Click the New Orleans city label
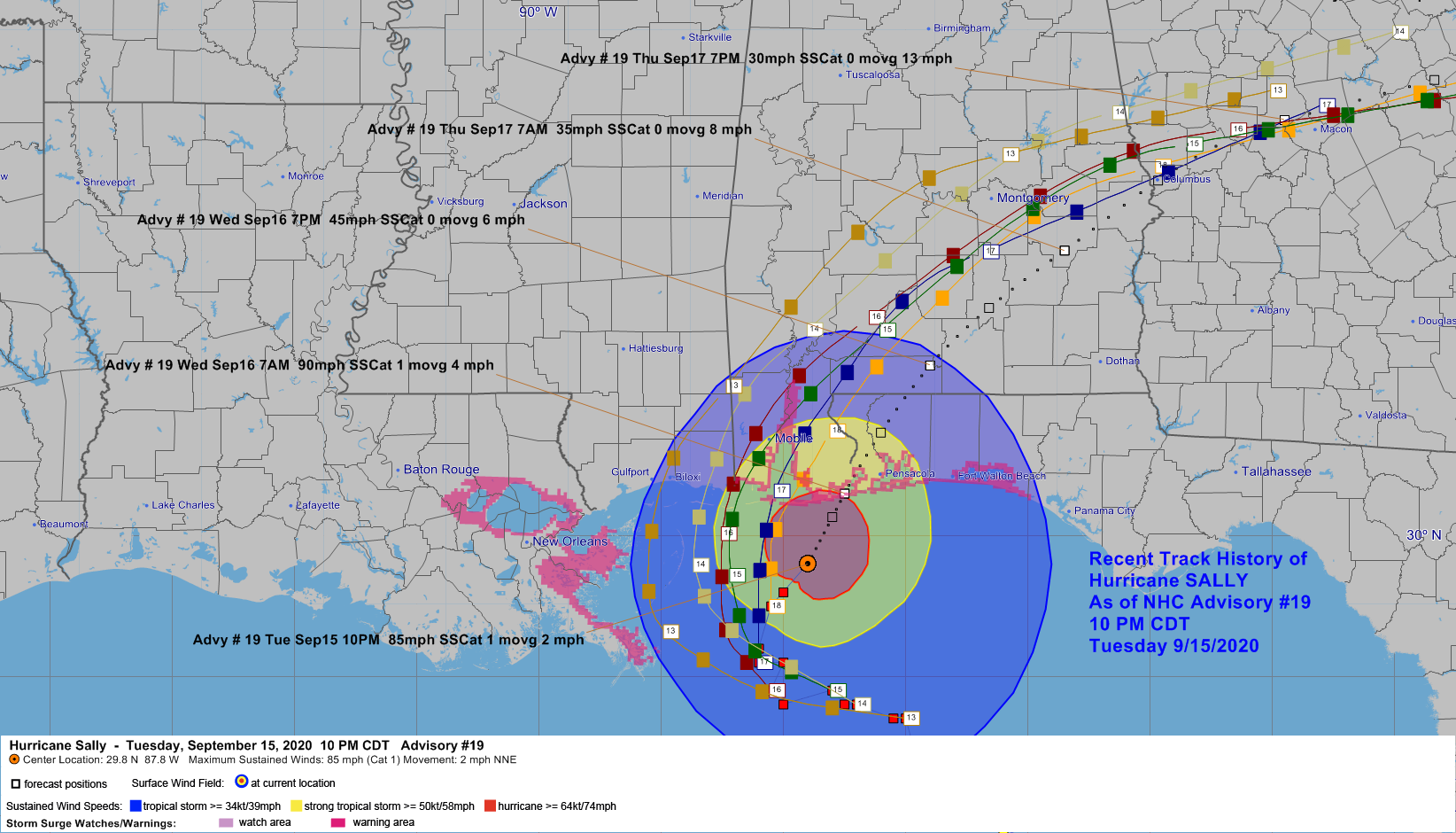 click(x=570, y=541)
